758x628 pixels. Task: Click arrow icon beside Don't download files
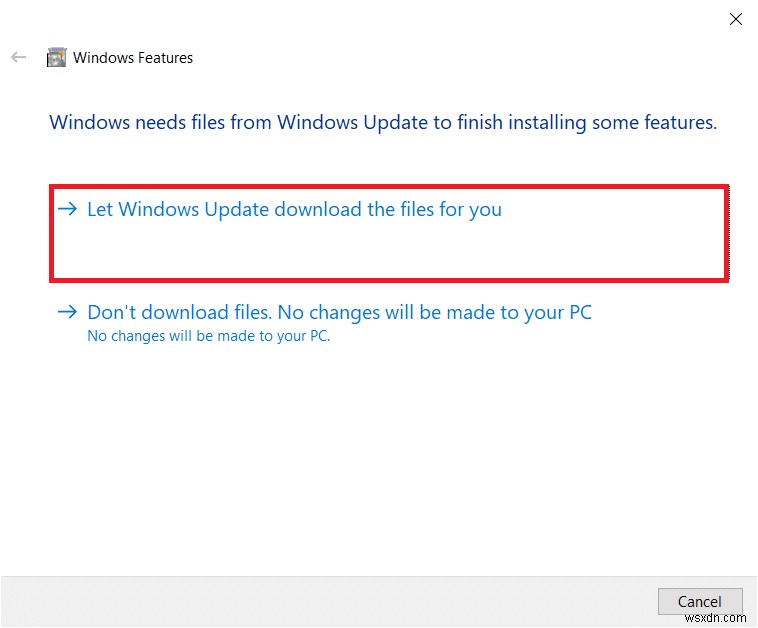(x=67, y=312)
